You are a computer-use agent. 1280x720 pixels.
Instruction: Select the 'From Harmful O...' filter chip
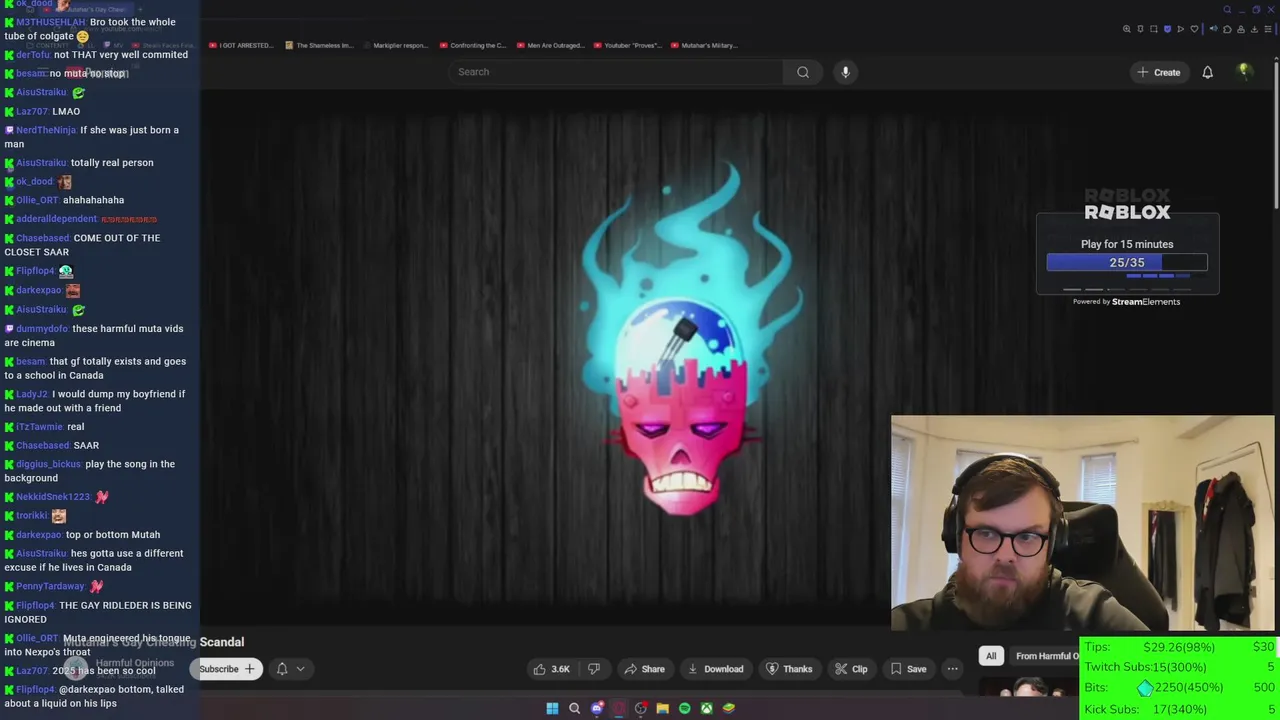[1046, 656]
